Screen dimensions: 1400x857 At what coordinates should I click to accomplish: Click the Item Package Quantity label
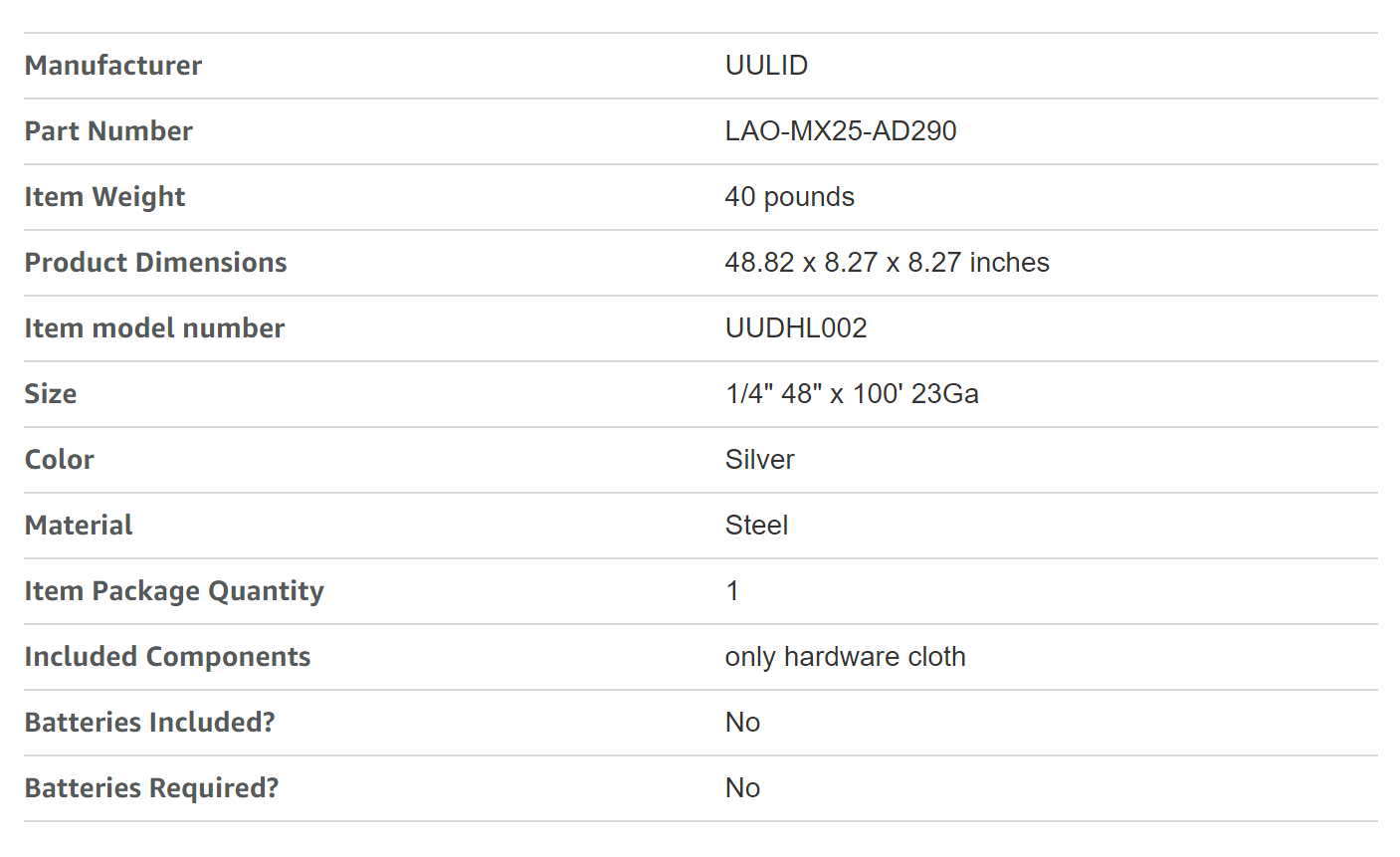point(174,591)
